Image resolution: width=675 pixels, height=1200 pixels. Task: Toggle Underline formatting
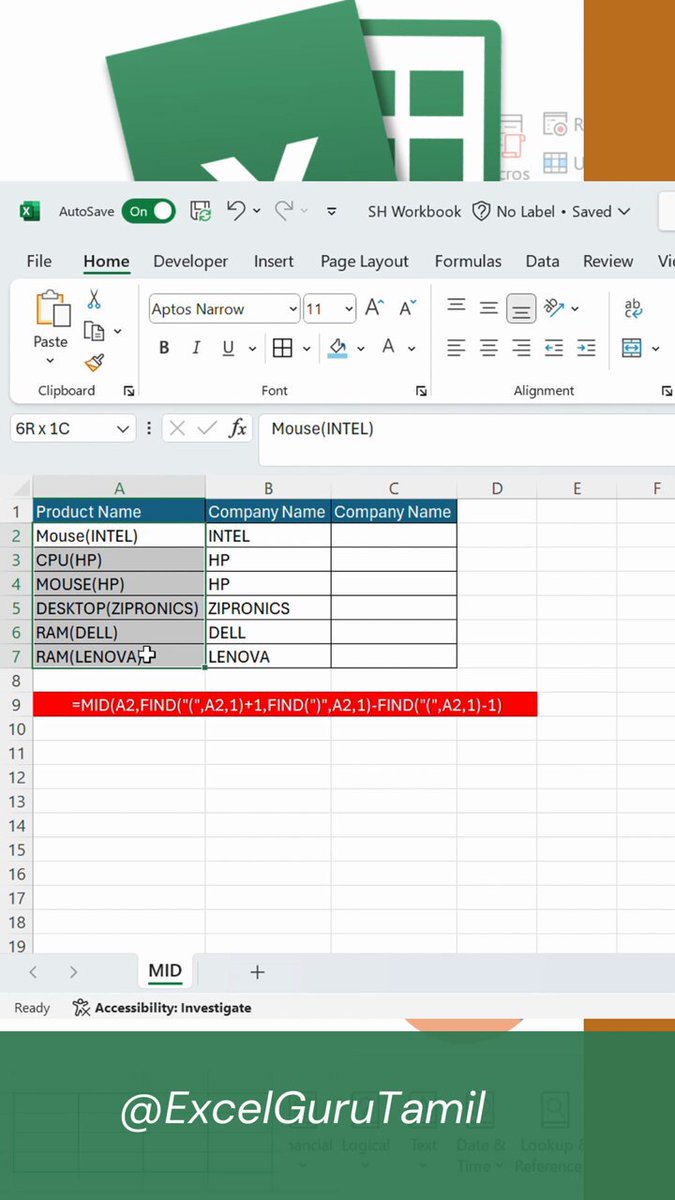click(x=228, y=348)
